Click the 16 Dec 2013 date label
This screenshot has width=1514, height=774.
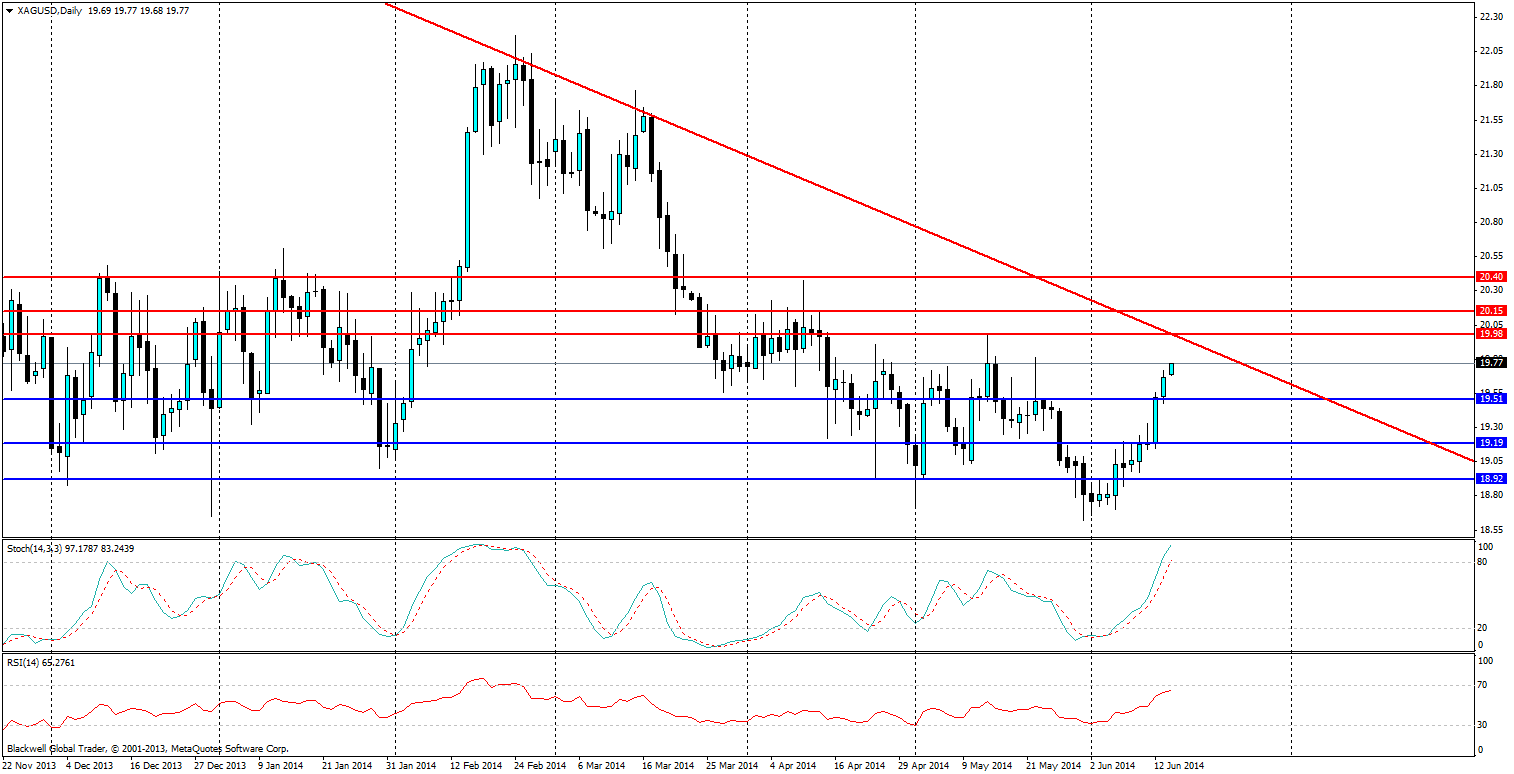point(156,766)
